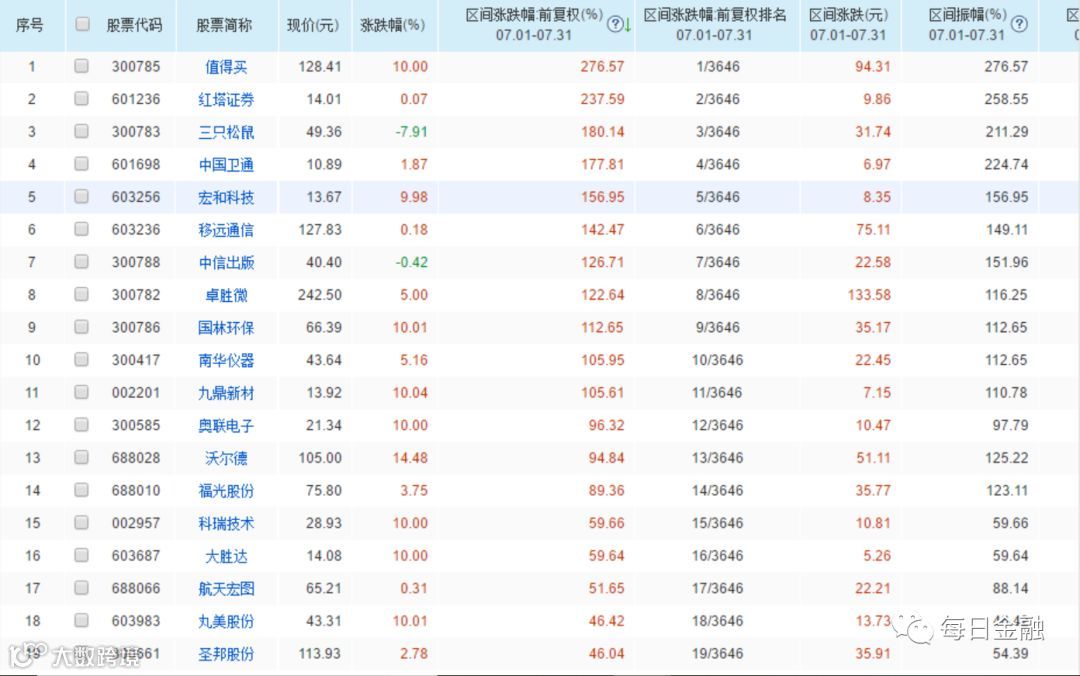Click ranking cell 19/3646
The width and height of the screenshot is (1080, 676).
[x=717, y=653]
